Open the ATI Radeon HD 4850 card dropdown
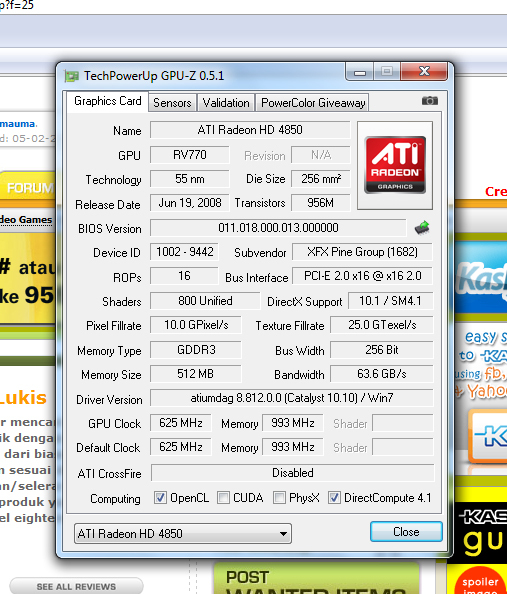Screen dimensions: 507x594 pos(183,534)
